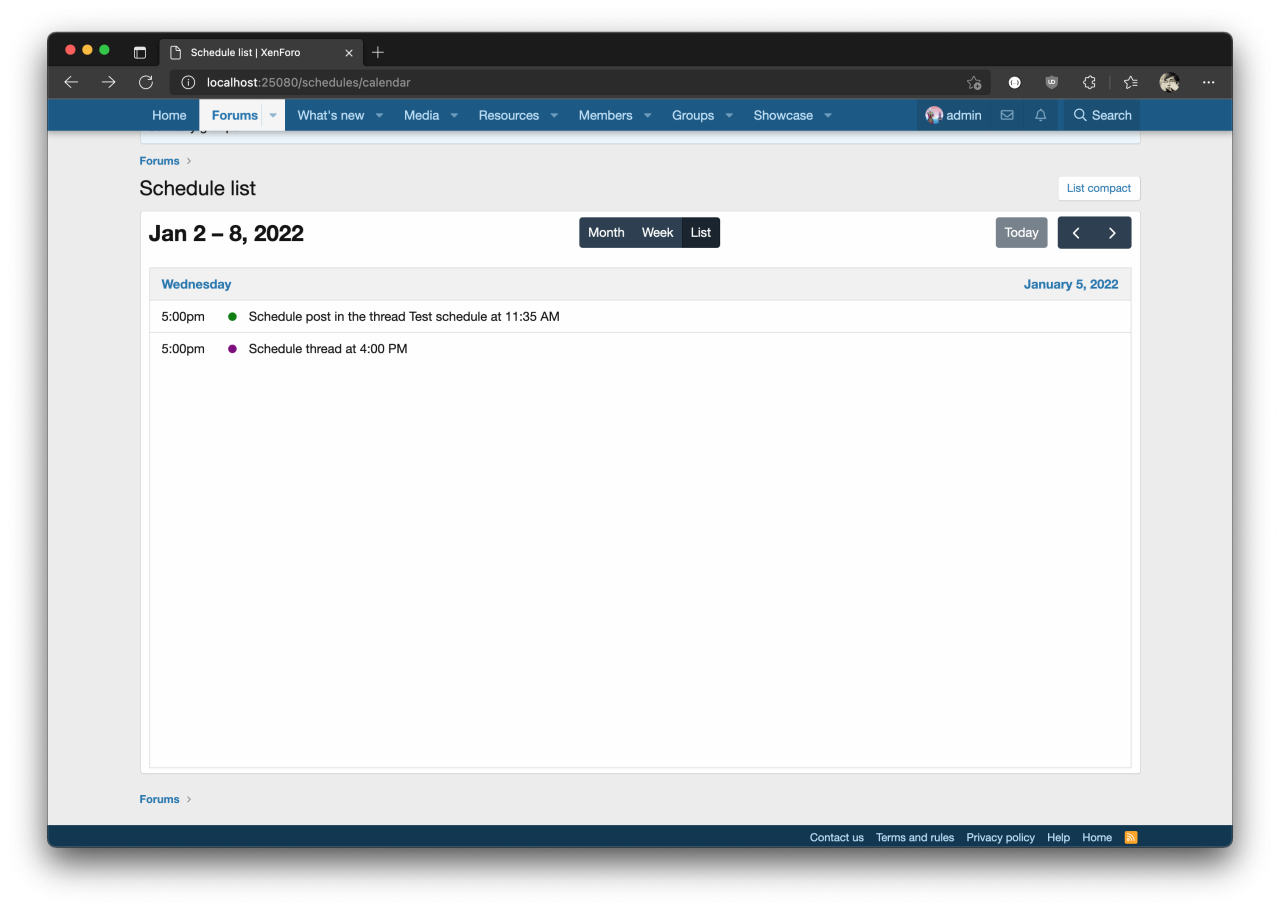1280x910 pixels.
Task: Open browser extensions puzzle icon
Action: pos(1089,82)
